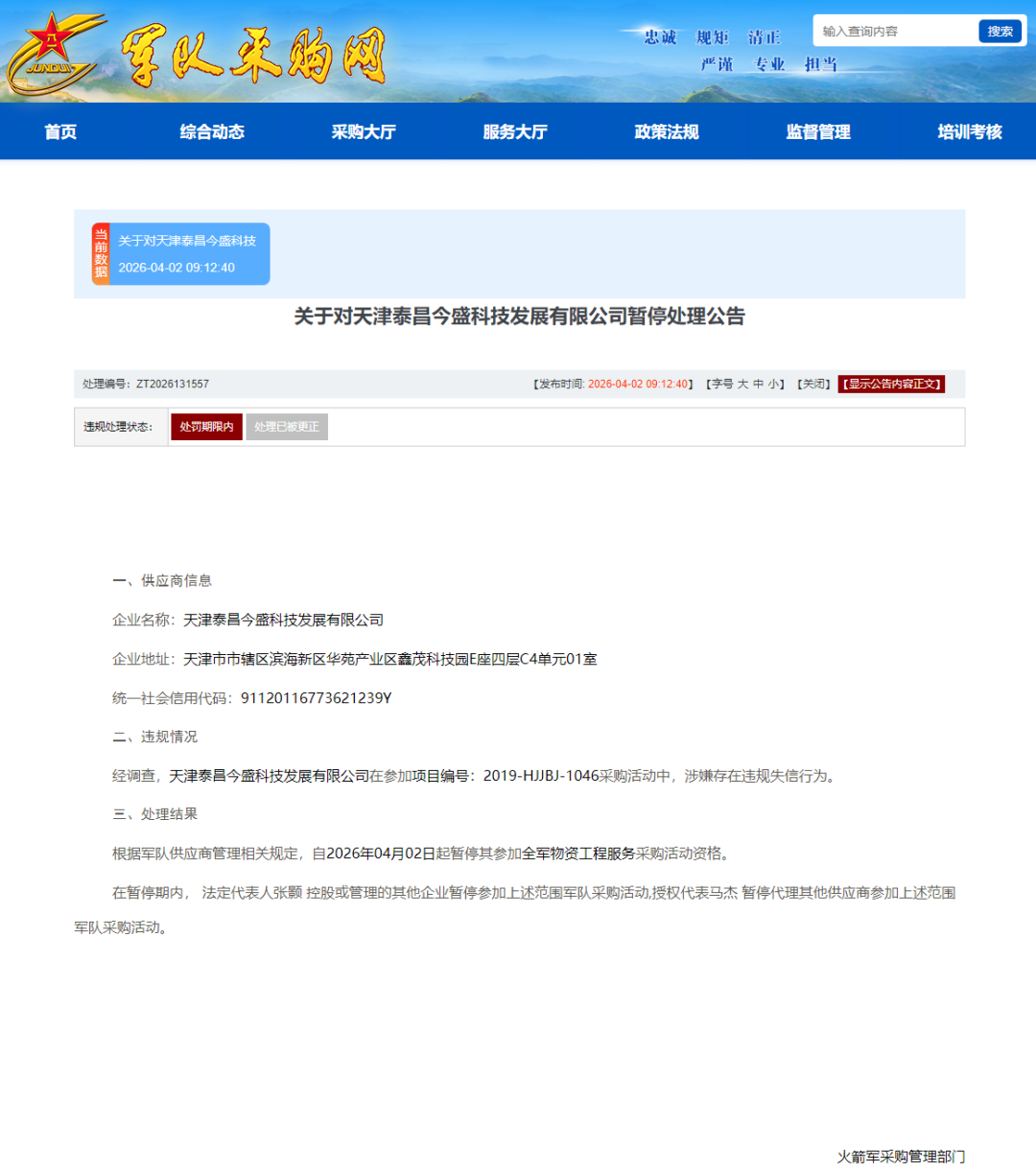
Task: Click the company name 天津泰昌今盛科技发展有限公司 under 企业名称
Action: (284, 620)
